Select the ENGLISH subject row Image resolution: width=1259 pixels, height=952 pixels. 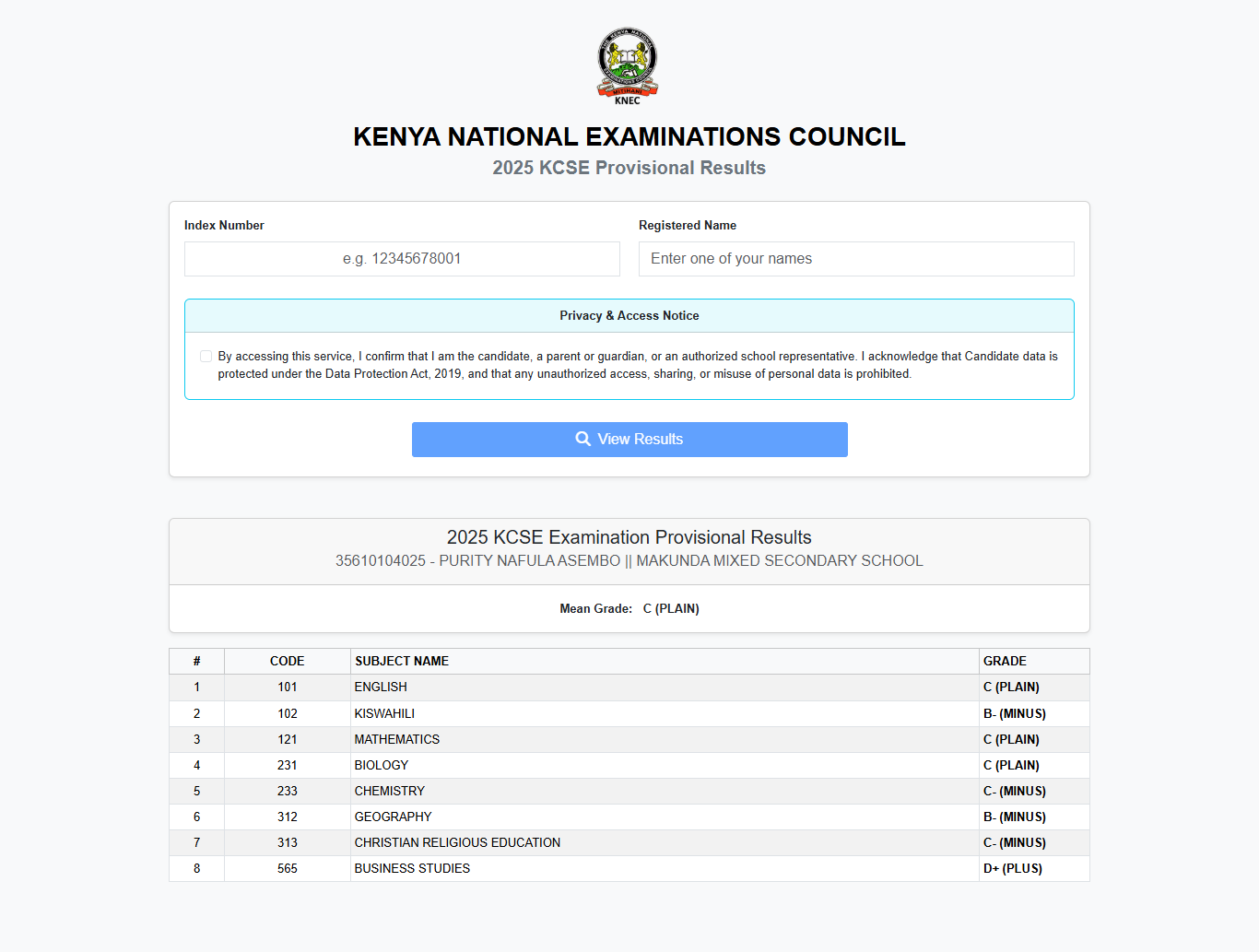point(381,688)
